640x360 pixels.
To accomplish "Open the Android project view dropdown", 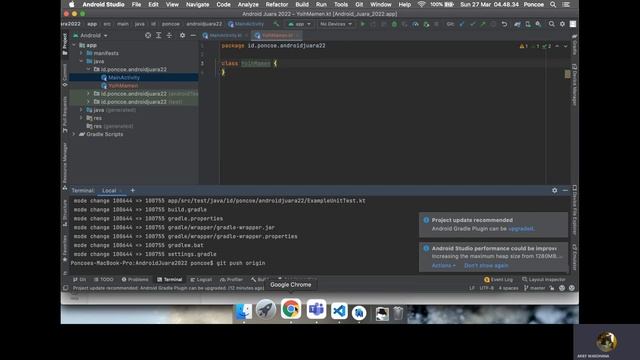I will click(x=91, y=36).
